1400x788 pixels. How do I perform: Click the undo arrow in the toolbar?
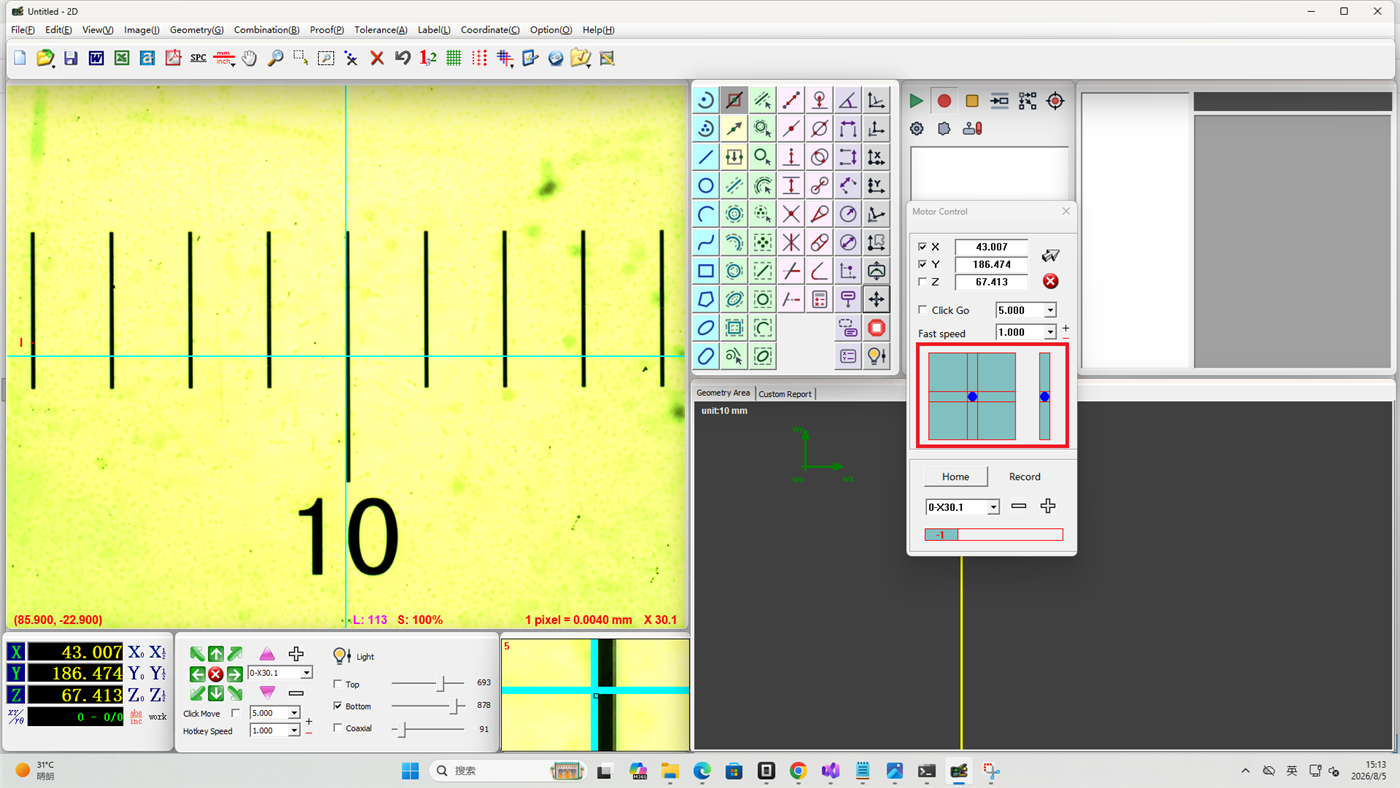(x=403, y=58)
